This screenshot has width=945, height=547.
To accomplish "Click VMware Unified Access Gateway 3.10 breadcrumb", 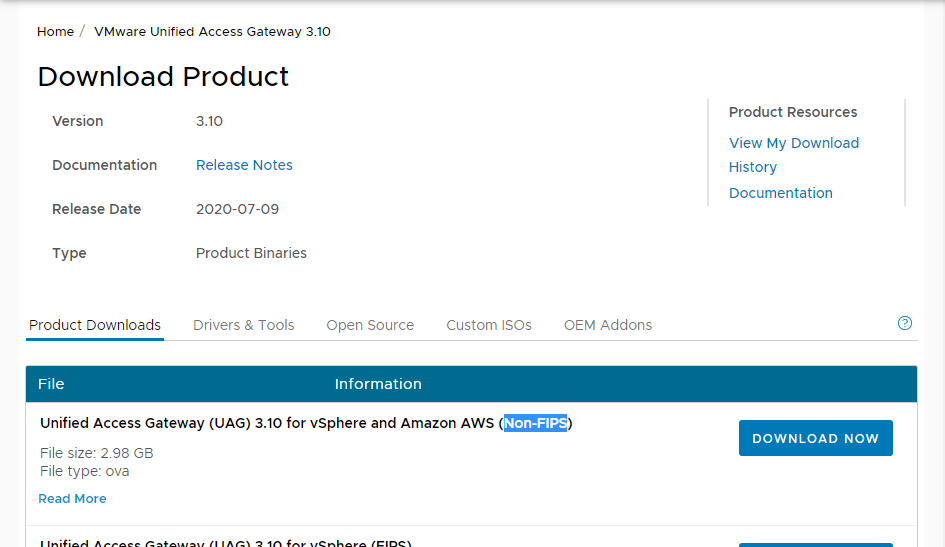I will pyautogui.click(x=212, y=31).
